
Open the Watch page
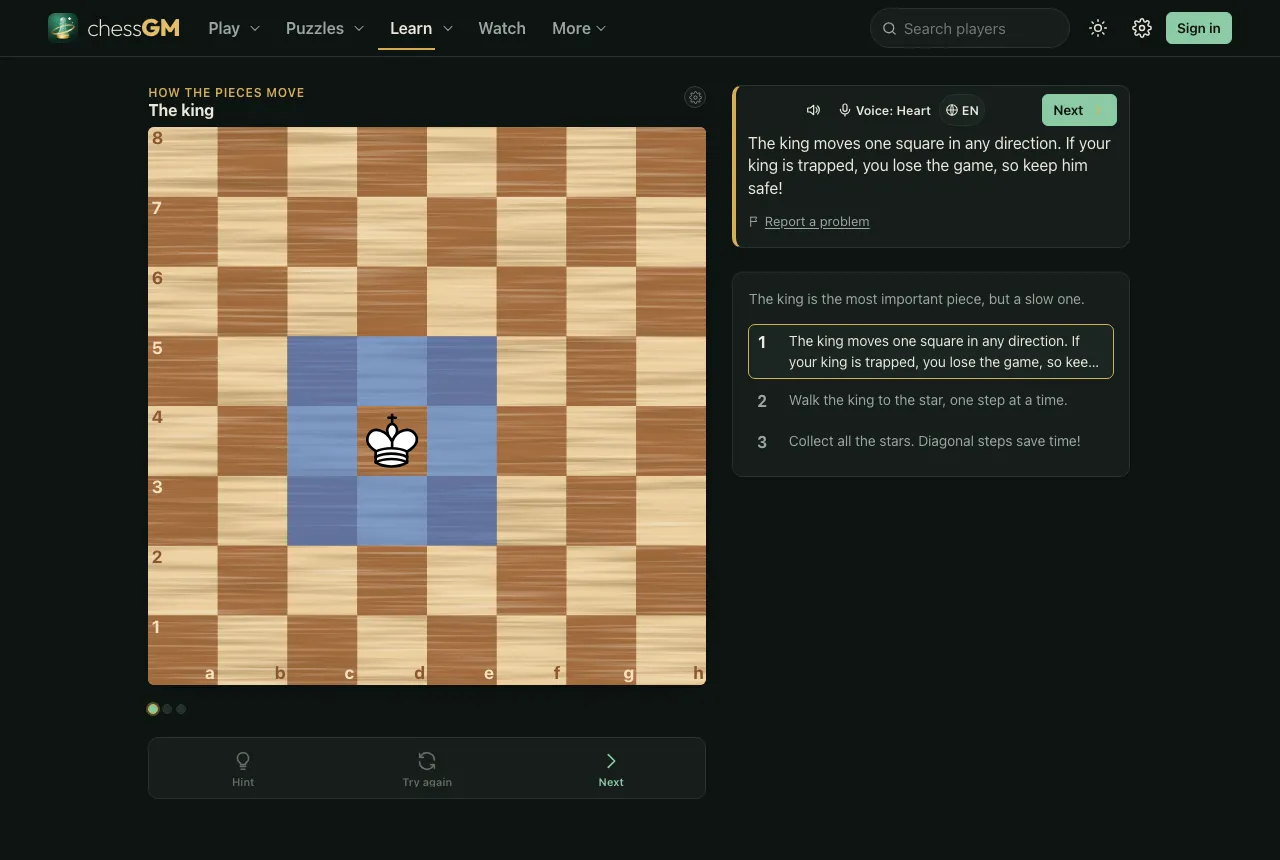coord(502,28)
